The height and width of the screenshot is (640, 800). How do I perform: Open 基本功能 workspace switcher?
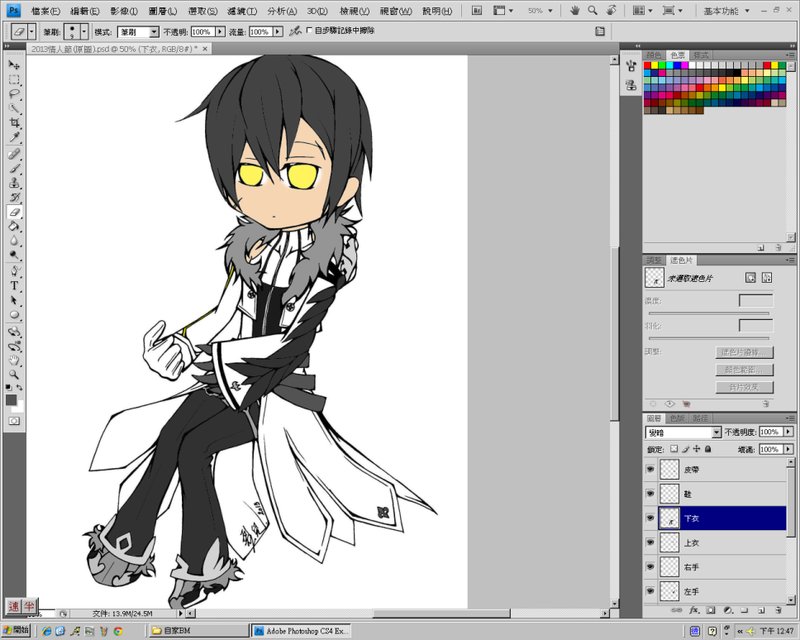pyautogui.click(x=727, y=11)
